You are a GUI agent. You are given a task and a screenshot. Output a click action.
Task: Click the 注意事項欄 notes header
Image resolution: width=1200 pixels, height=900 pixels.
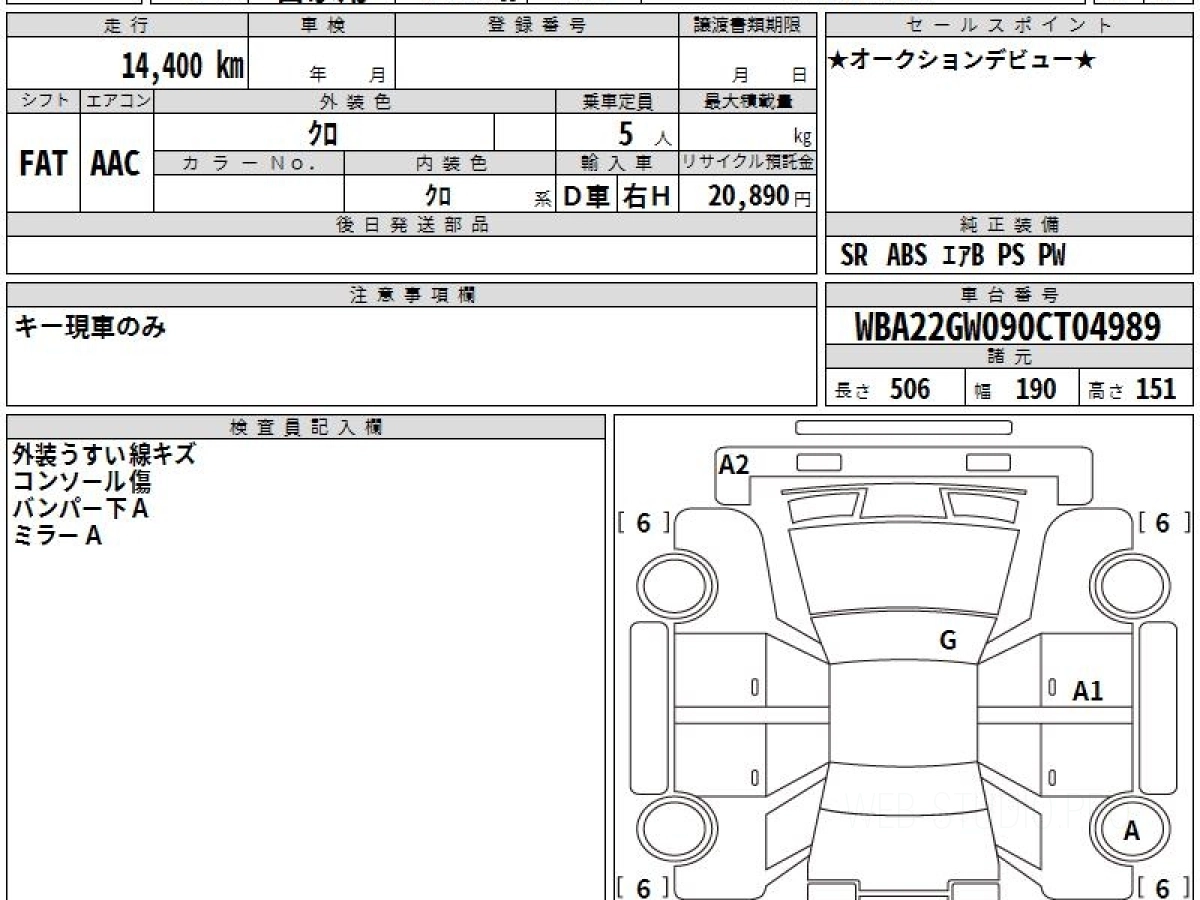(x=412, y=295)
